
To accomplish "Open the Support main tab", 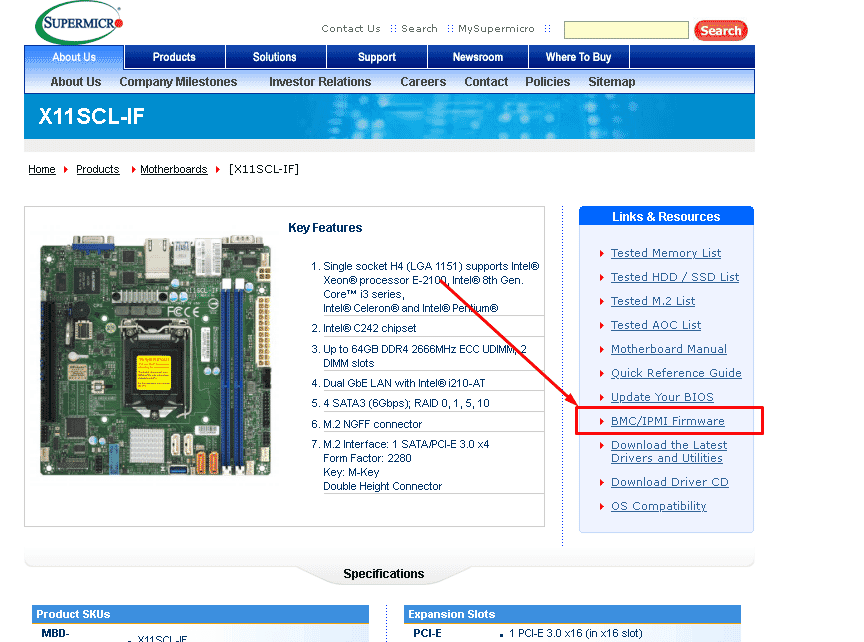I will click(377, 57).
